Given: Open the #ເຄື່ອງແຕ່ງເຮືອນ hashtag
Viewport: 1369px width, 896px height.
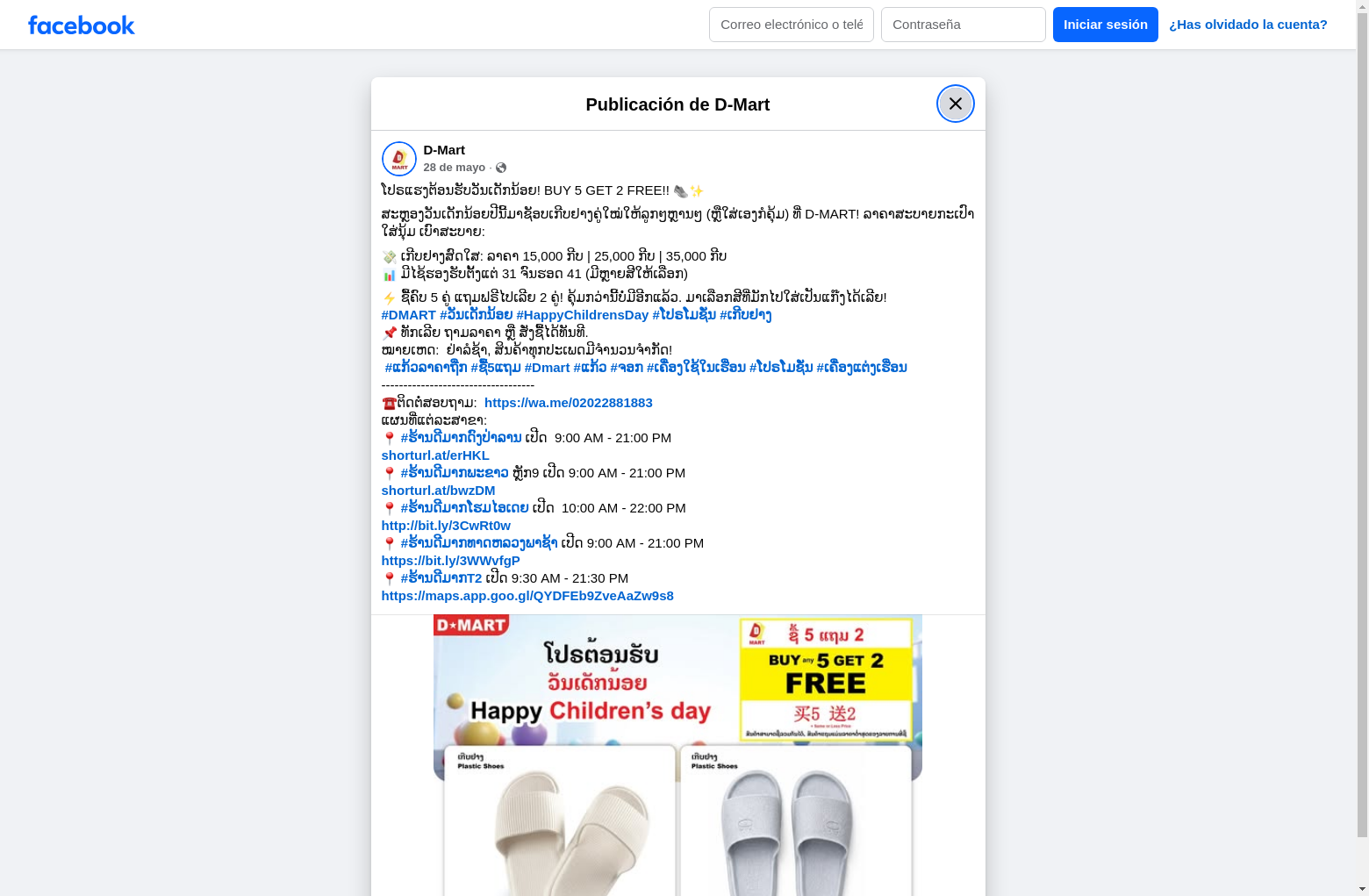Looking at the screenshot, I should tap(862, 368).
